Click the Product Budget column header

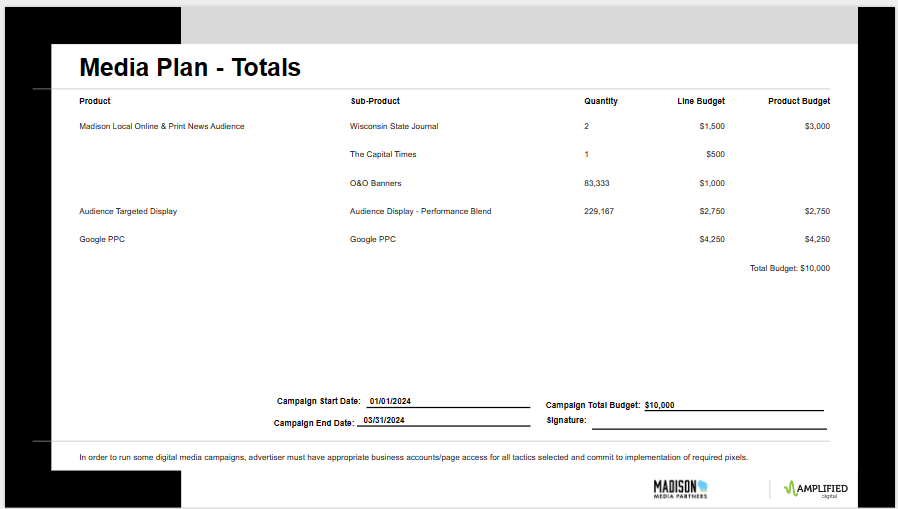pos(798,101)
